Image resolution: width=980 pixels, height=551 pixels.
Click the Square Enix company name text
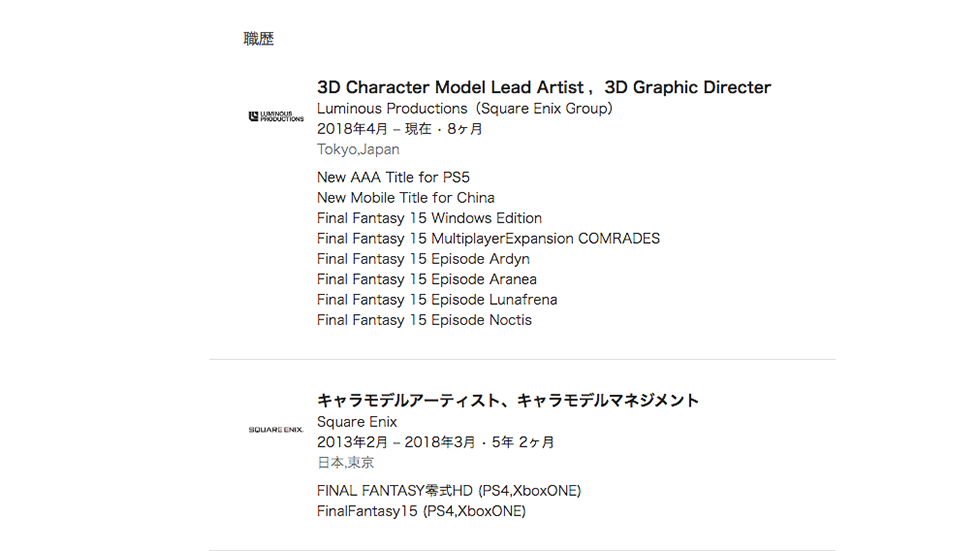[x=357, y=422]
